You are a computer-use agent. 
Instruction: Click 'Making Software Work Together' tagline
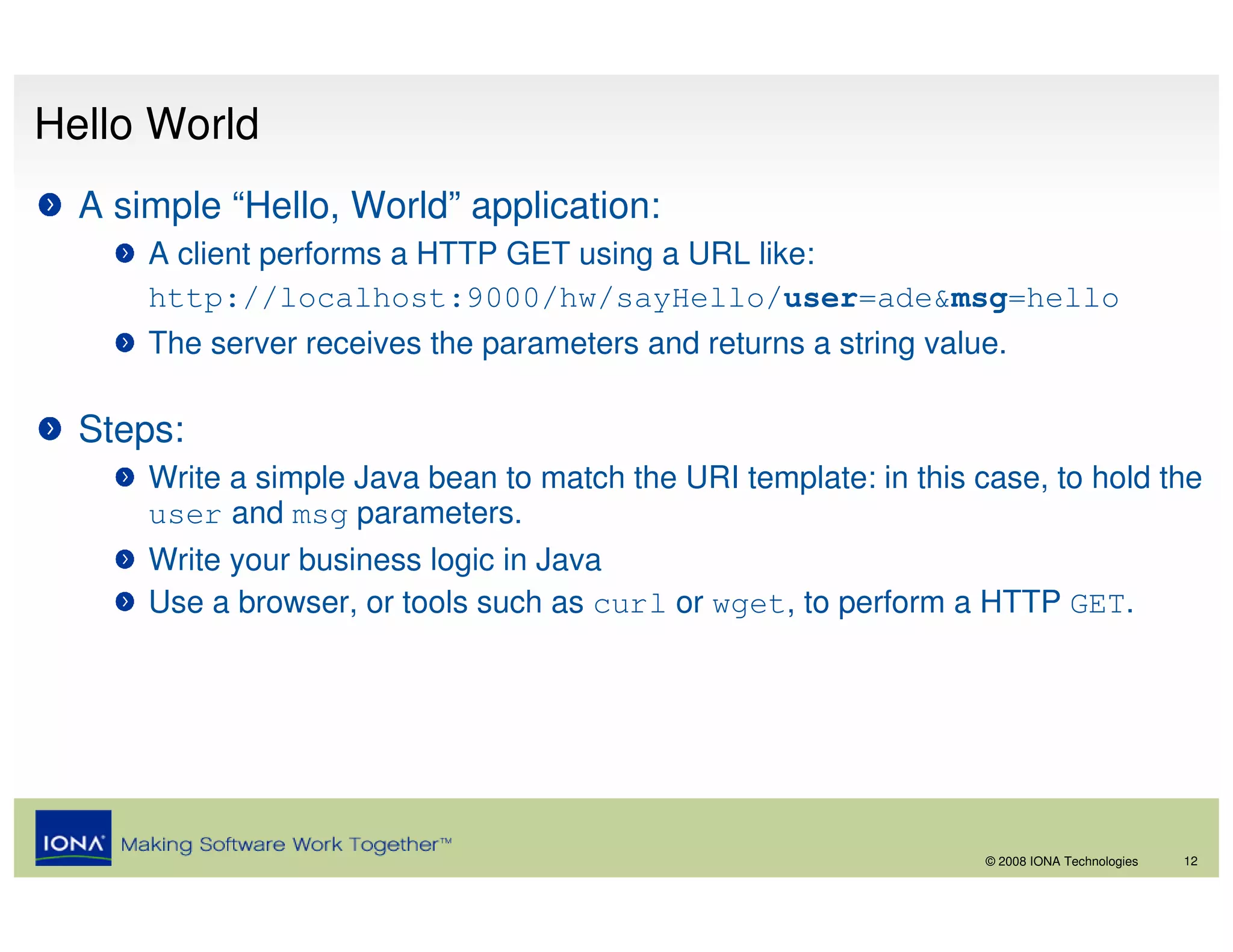click(x=286, y=844)
